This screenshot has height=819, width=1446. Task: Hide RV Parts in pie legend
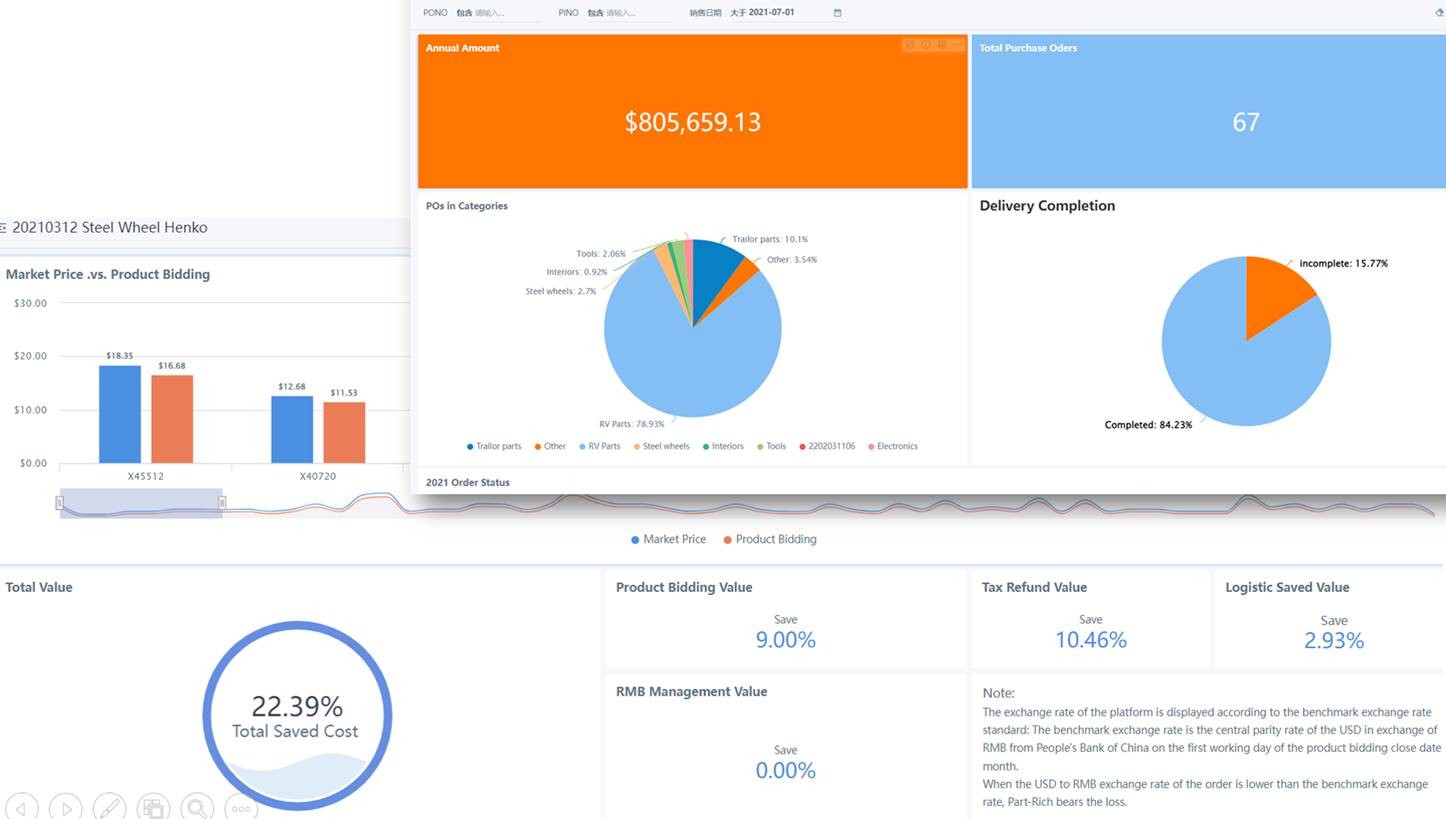tap(599, 446)
